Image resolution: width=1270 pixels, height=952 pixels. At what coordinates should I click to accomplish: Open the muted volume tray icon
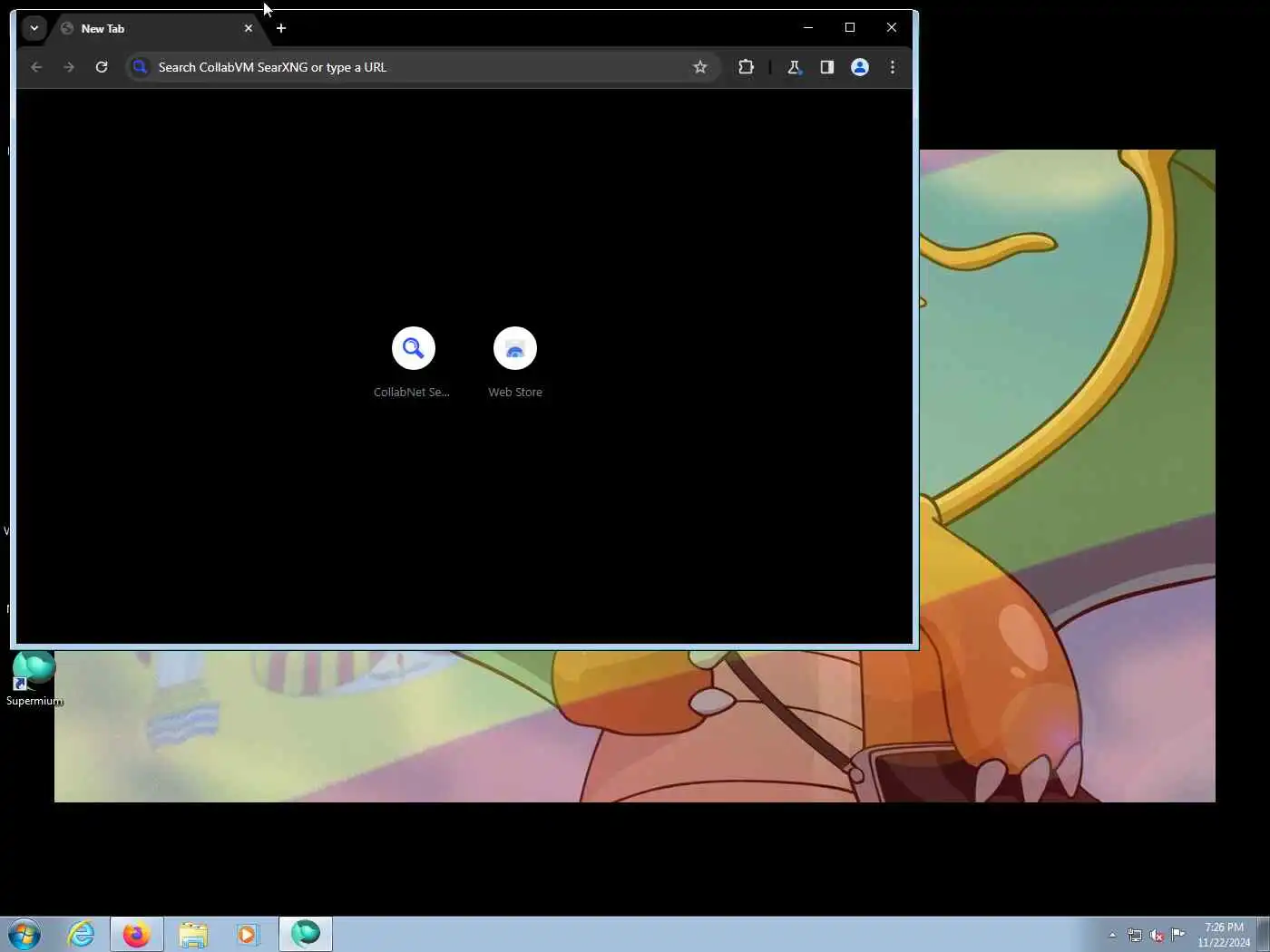coord(1157,935)
